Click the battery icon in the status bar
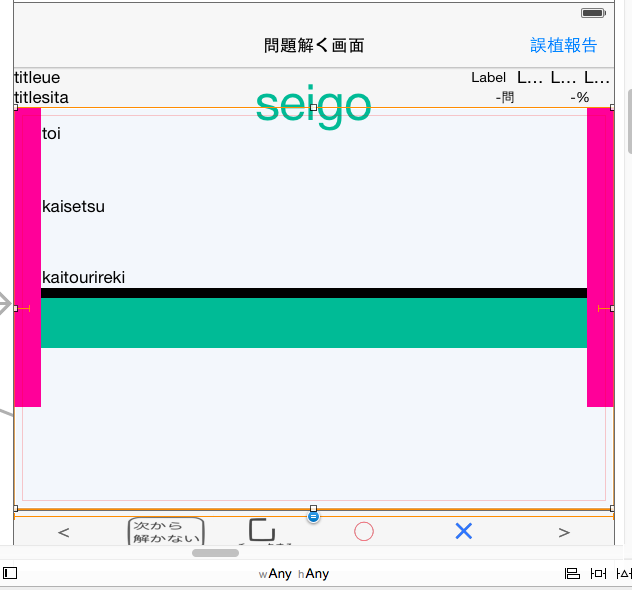Screen dimensions: 632x590 pos(593,13)
